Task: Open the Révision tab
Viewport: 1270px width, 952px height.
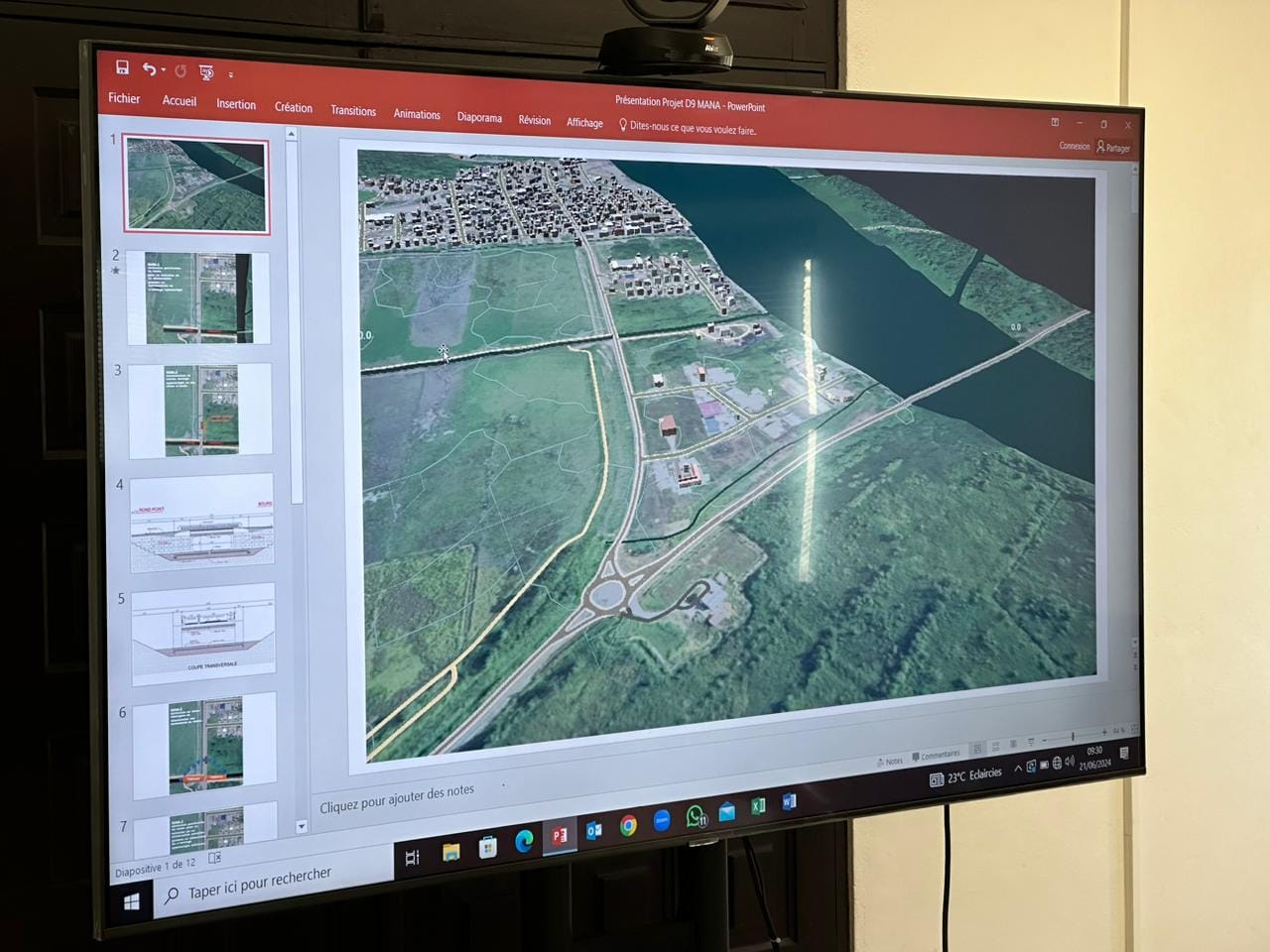Action: (535, 120)
